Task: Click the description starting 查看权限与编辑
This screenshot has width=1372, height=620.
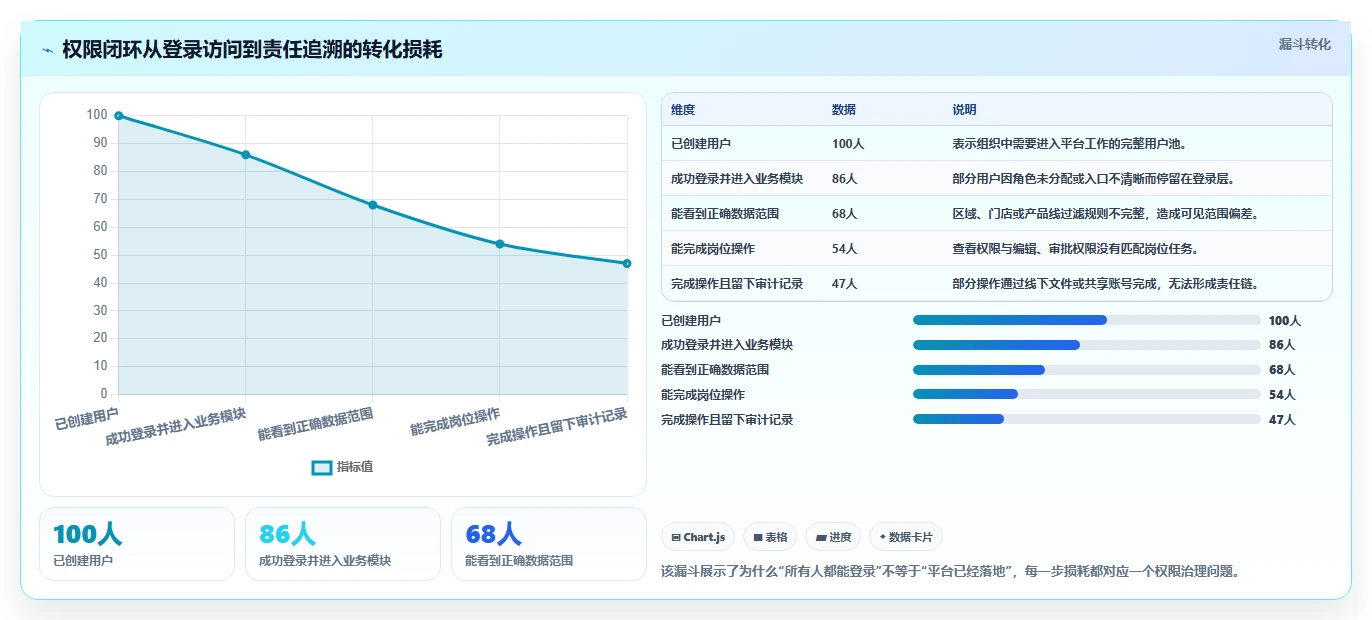Action: pos(1075,249)
